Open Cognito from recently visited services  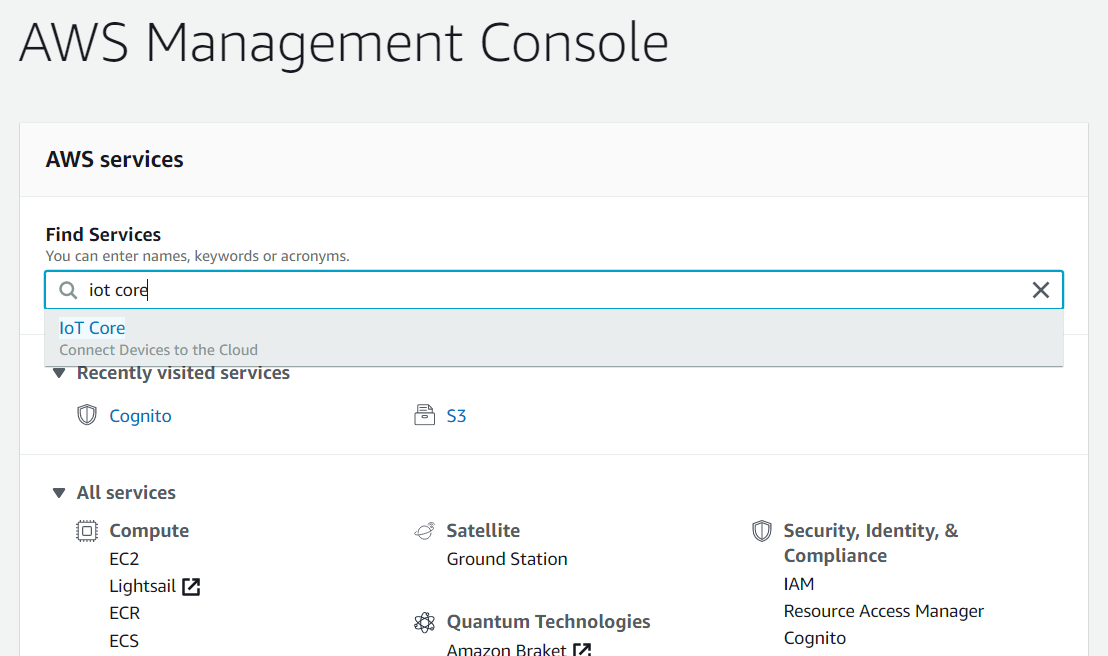[x=140, y=416]
